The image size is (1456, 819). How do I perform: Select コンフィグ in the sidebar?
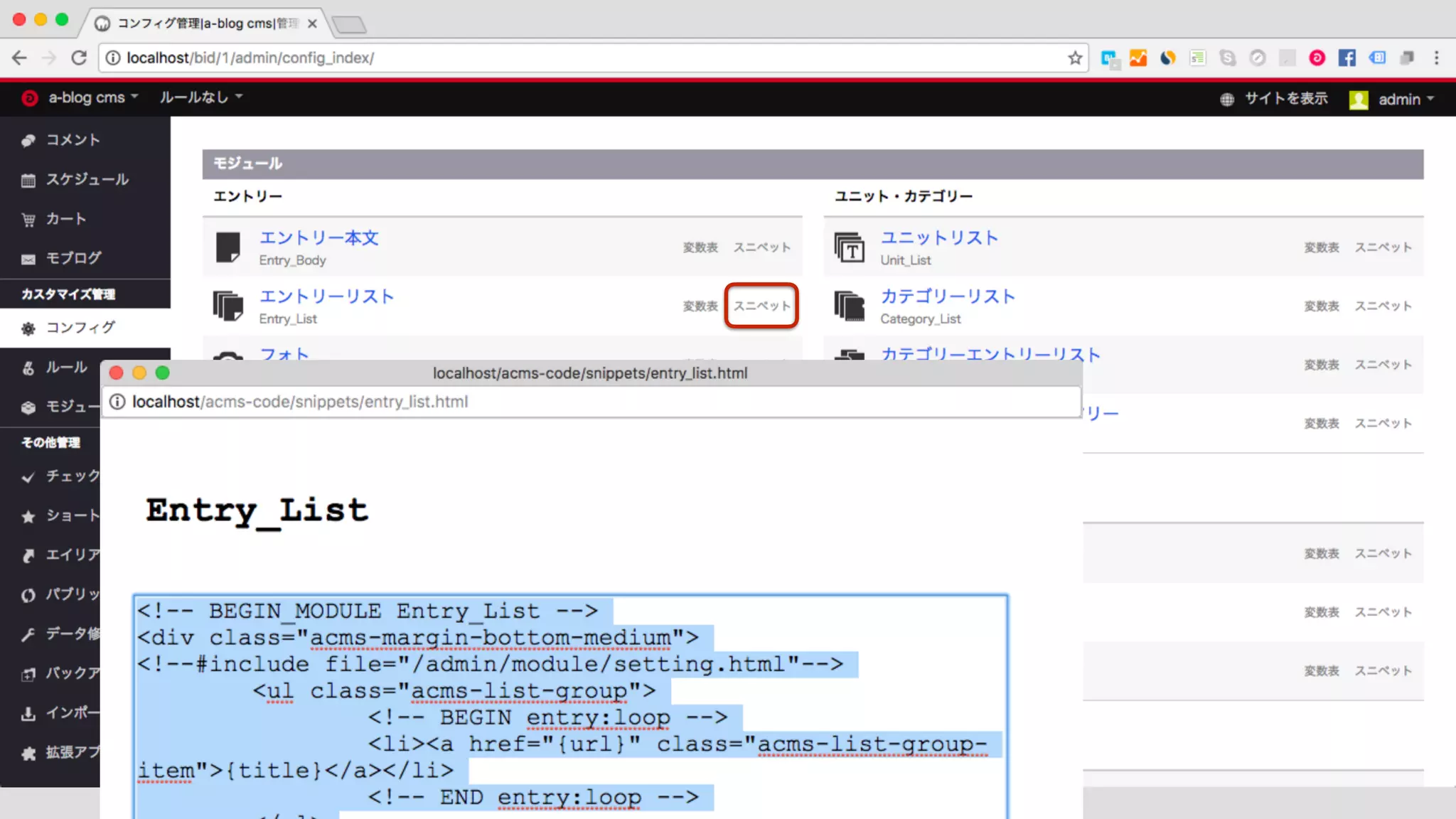[x=80, y=328]
